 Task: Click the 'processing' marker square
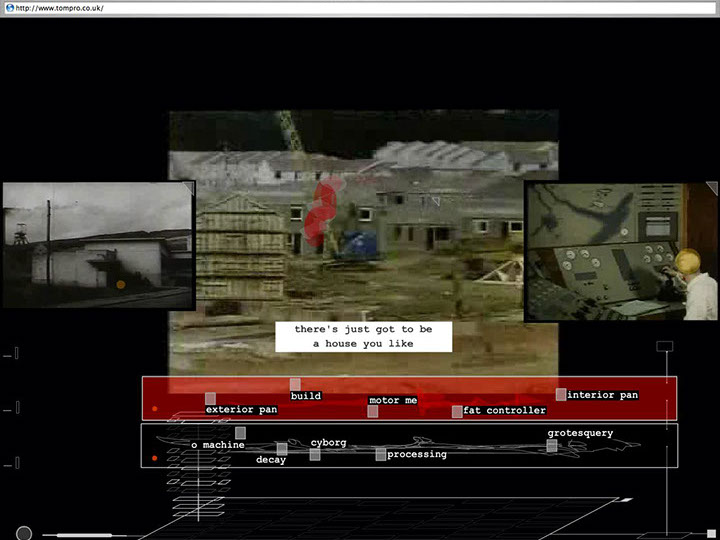(x=380, y=454)
